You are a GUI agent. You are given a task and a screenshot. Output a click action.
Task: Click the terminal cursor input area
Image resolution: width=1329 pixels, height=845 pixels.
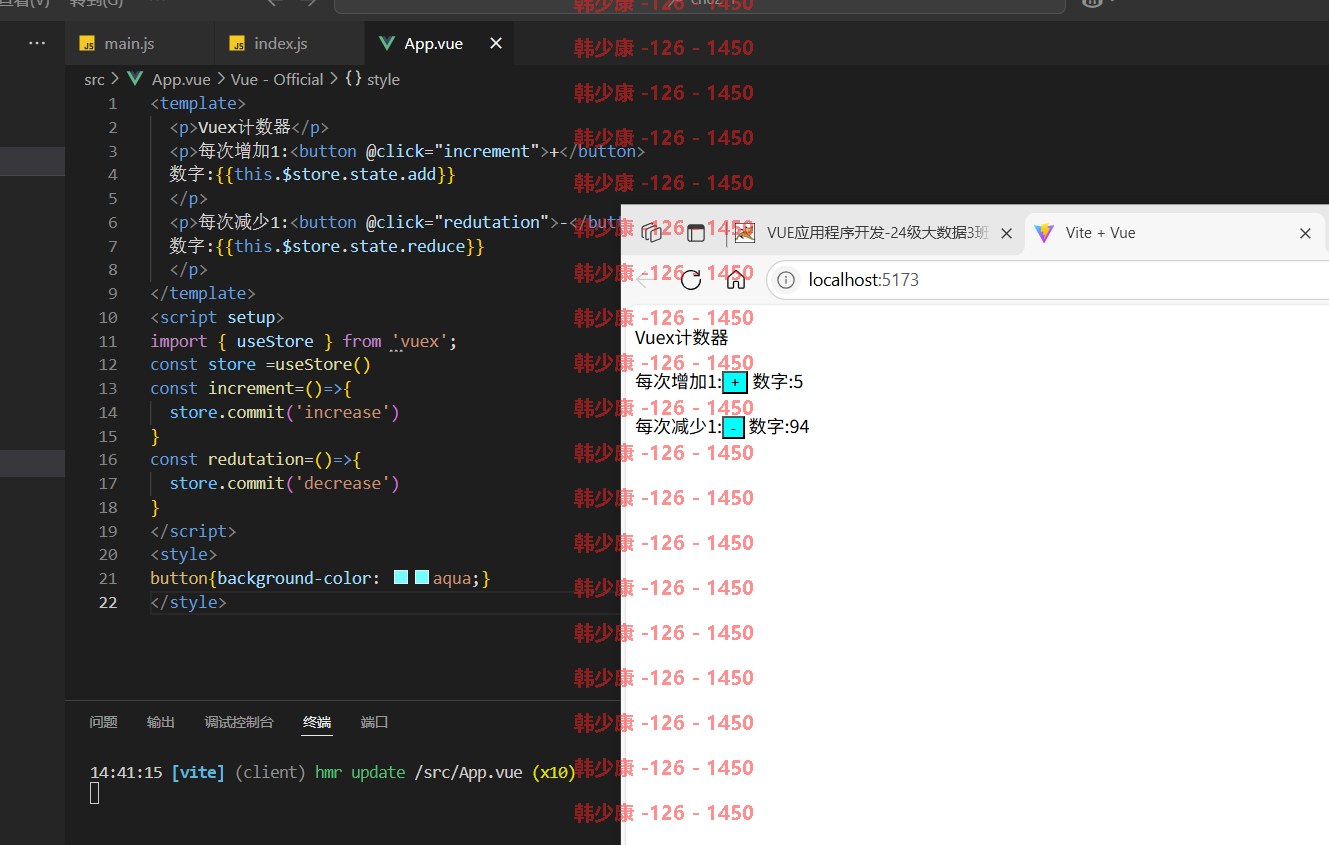point(95,793)
